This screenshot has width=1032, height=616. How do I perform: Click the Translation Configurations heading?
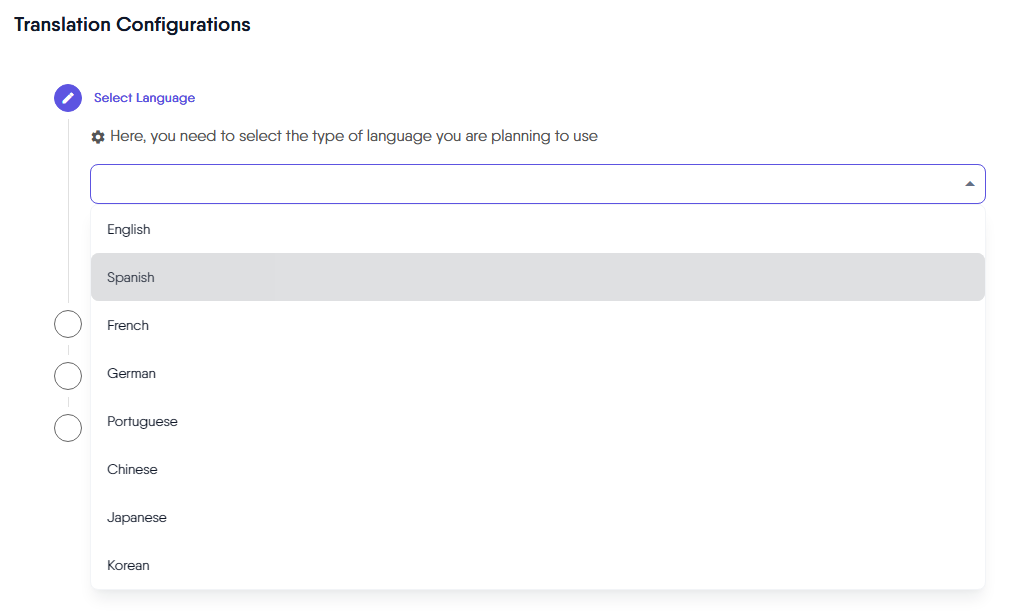(132, 24)
